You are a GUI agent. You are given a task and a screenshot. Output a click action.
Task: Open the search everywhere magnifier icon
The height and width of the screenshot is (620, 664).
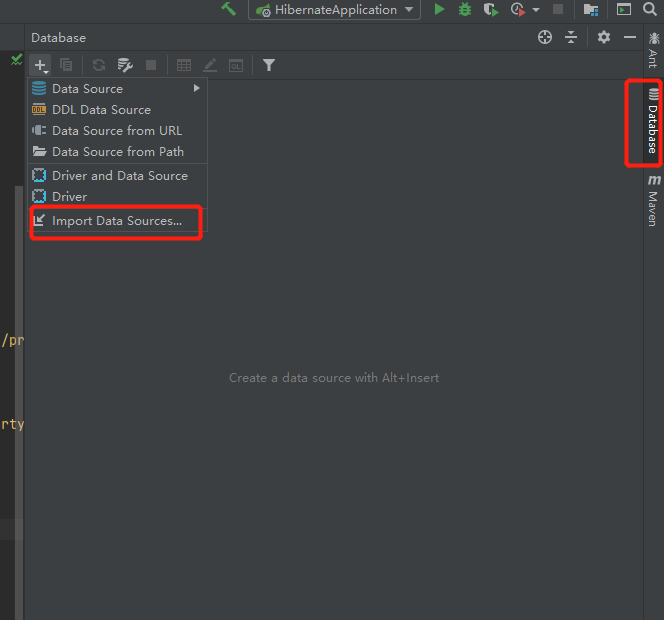pos(650,10)
